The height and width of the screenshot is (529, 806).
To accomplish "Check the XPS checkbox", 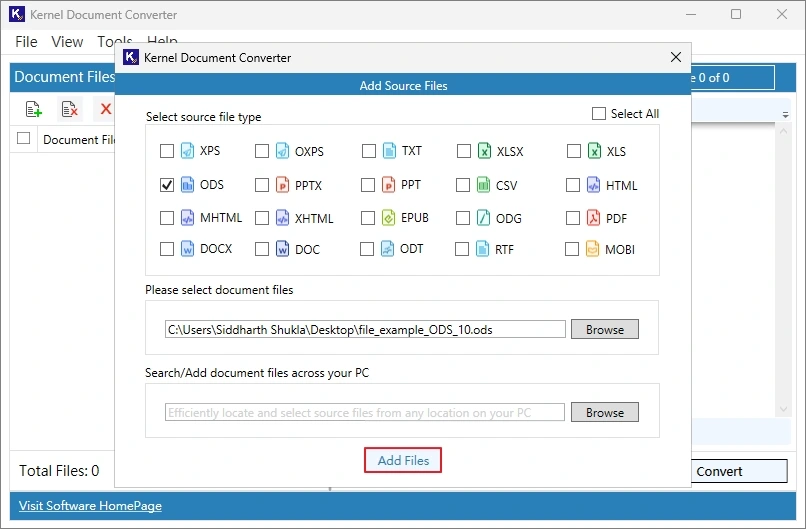I will point(167,151).
